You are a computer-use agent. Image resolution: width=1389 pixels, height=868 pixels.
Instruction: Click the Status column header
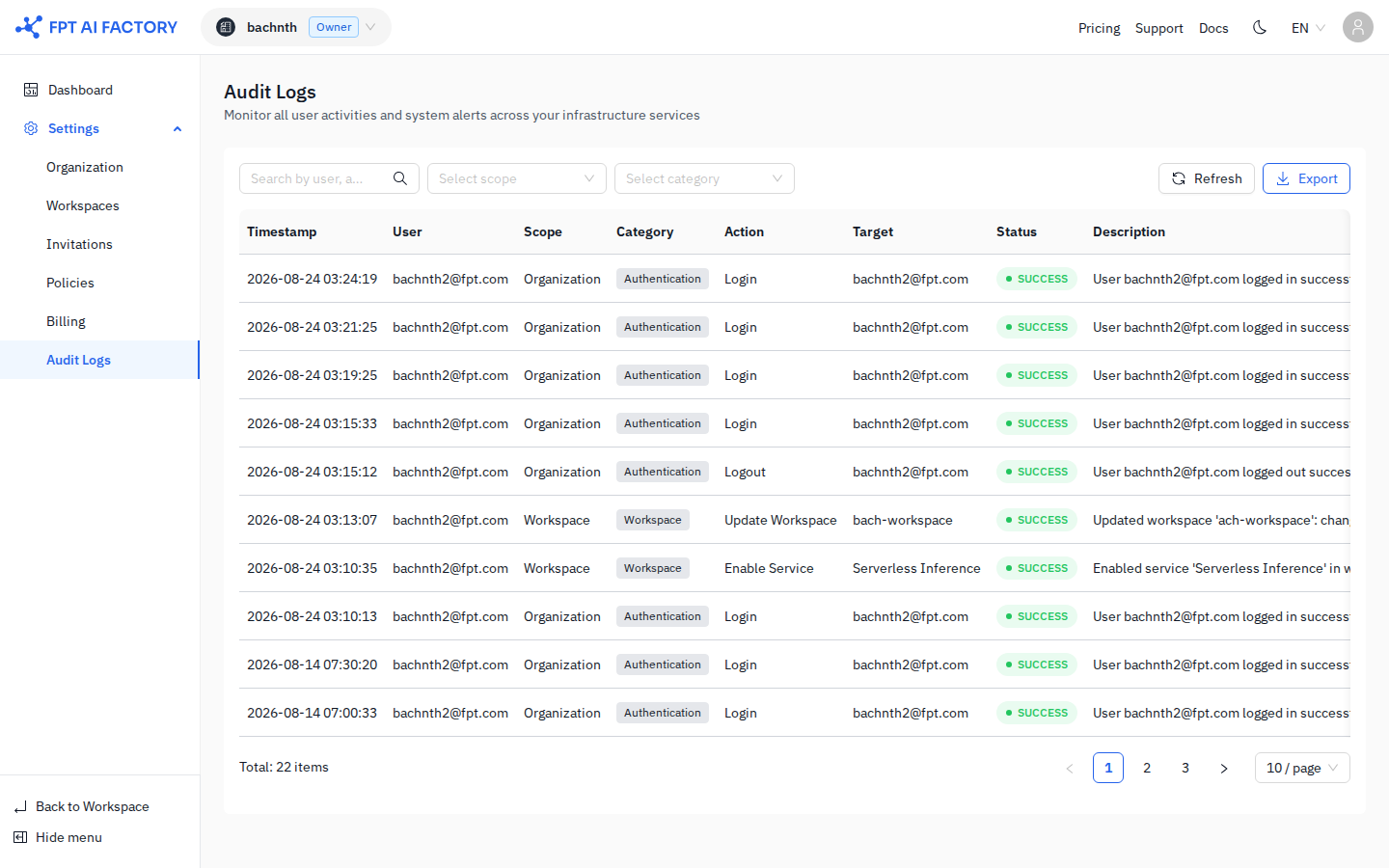1017,231
